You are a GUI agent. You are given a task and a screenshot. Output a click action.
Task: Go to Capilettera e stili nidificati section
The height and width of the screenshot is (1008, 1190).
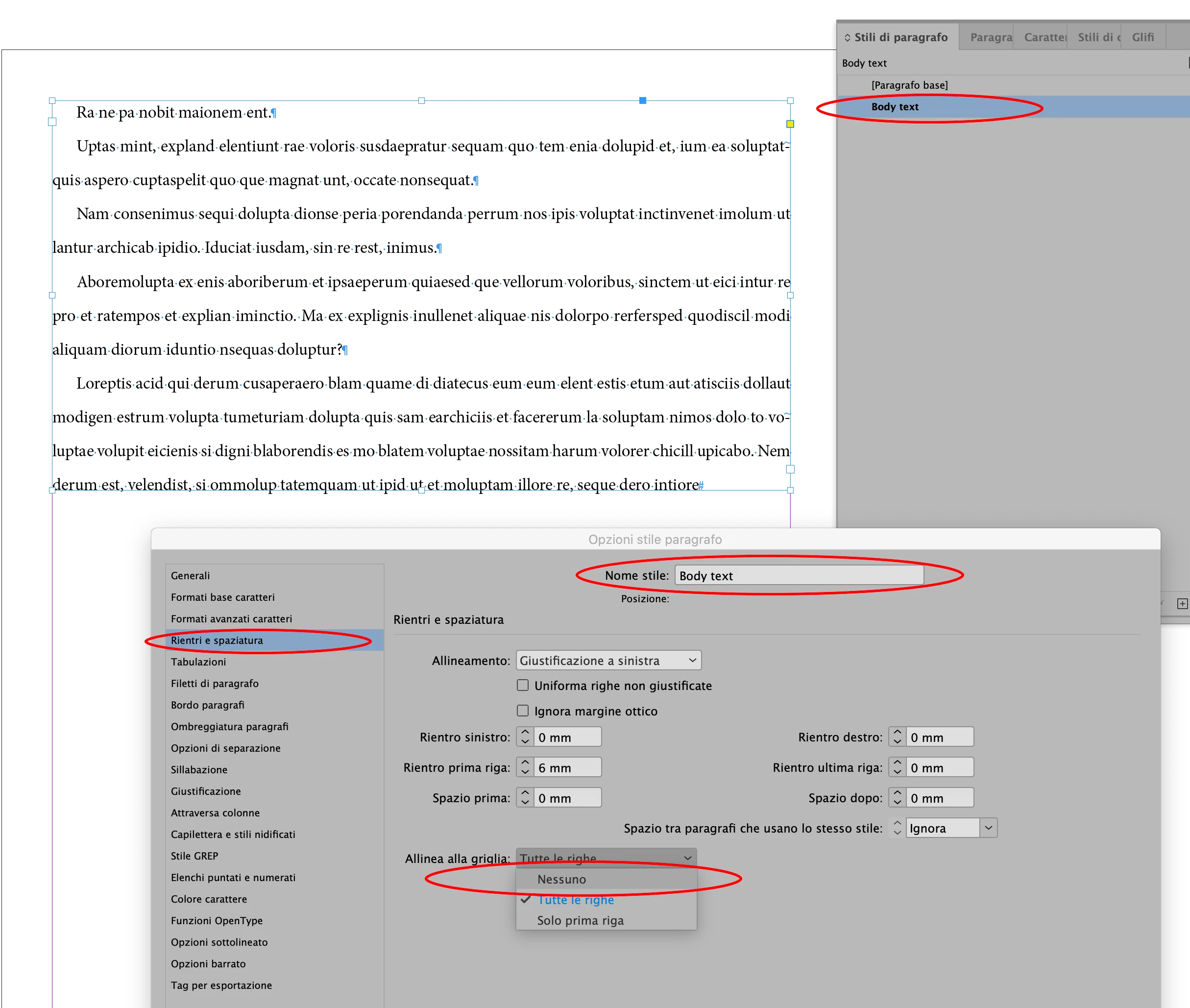click(x=233, y=835)
